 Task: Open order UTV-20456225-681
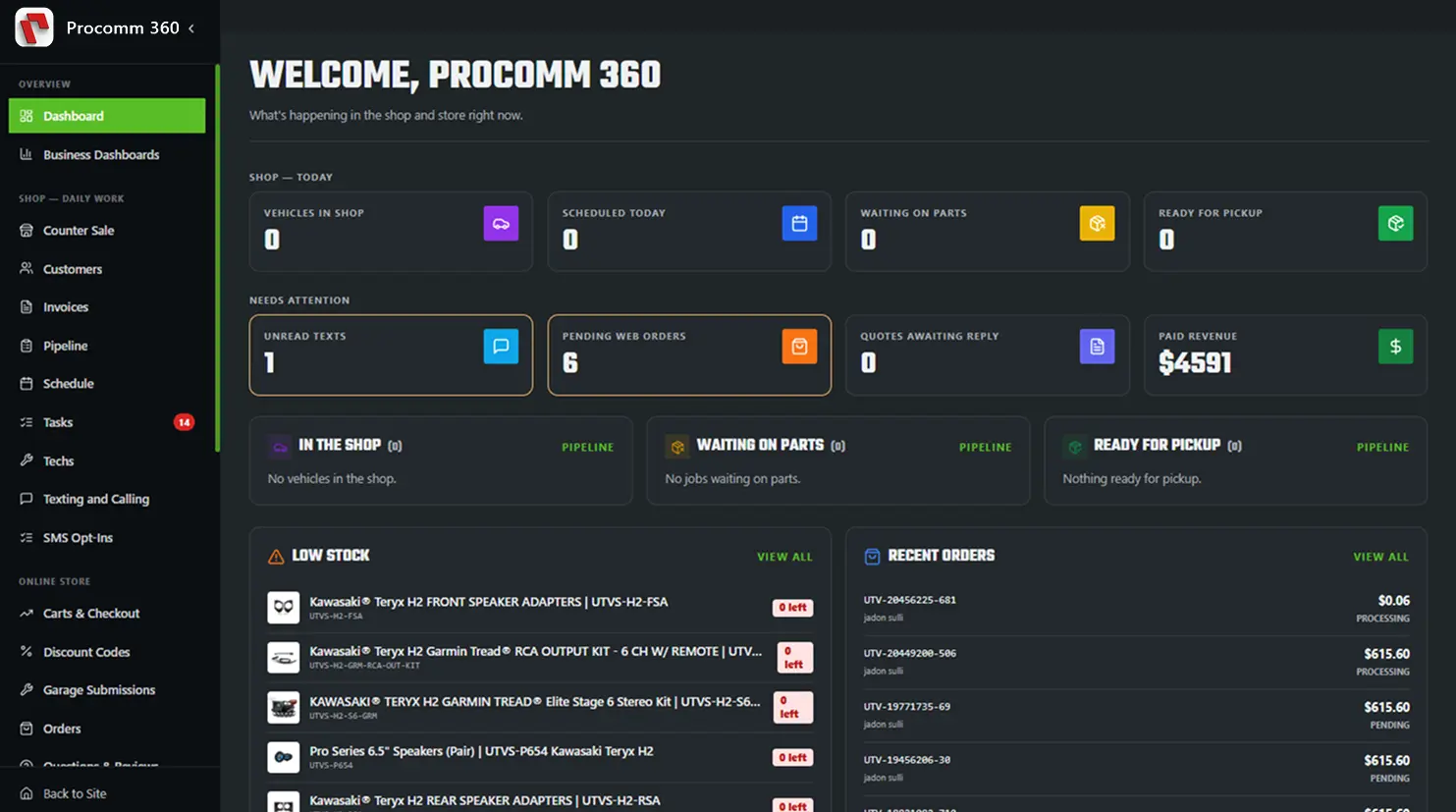[x=909, y=600]
